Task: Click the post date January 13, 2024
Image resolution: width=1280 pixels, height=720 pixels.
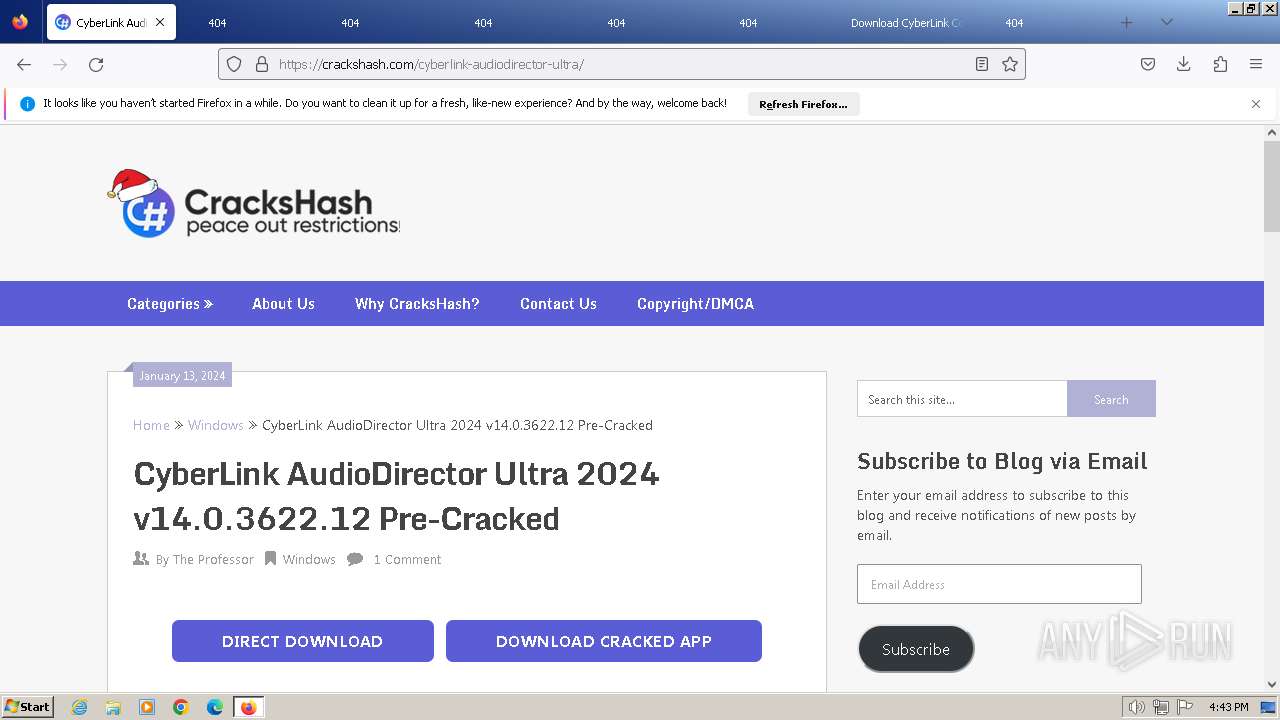Action: tap(182, 376)
